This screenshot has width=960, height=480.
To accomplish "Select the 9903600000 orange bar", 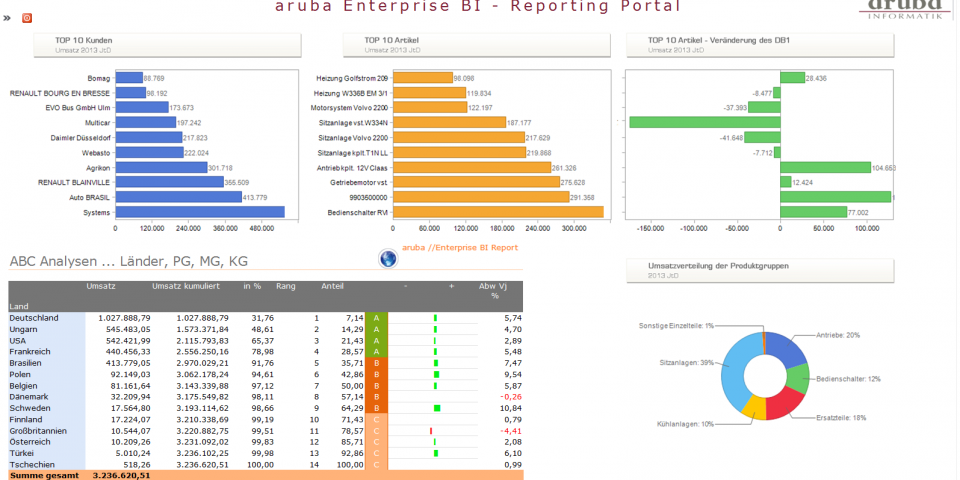I will [481, 197].
